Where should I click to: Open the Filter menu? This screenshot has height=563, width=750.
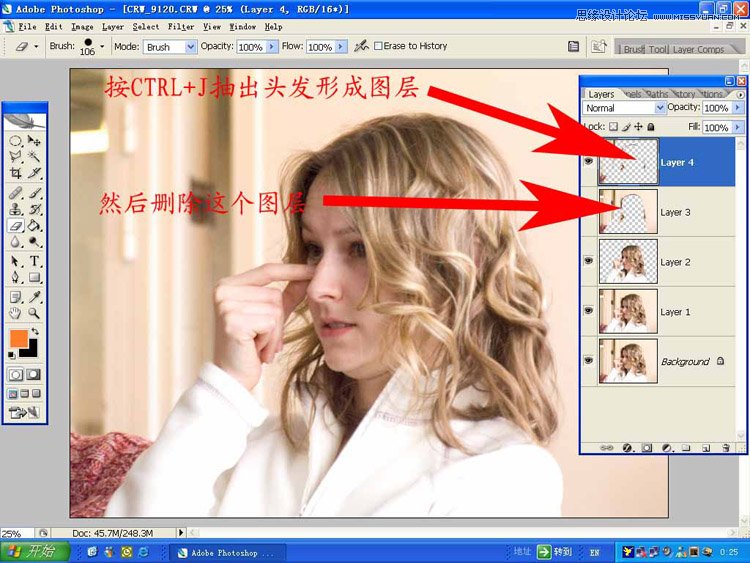coord(181,27)
